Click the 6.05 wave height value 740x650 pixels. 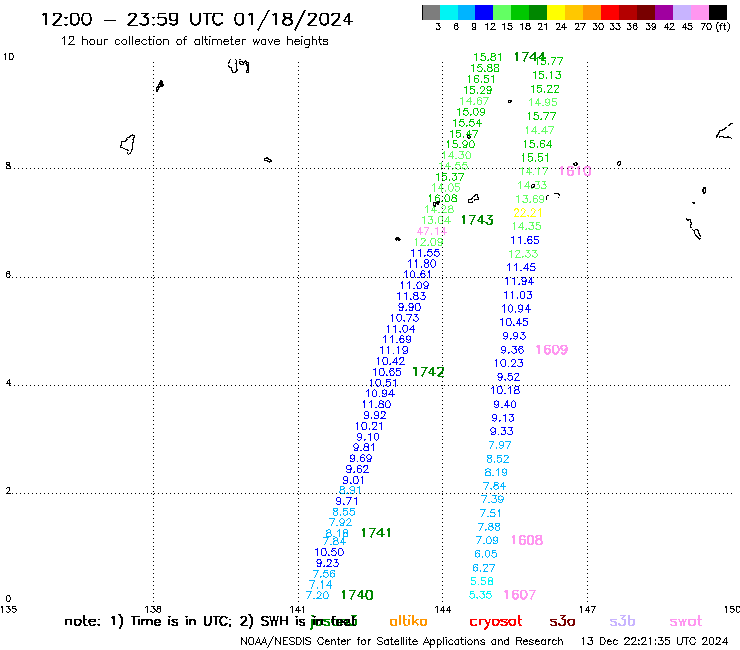click(x=486, y=554)
